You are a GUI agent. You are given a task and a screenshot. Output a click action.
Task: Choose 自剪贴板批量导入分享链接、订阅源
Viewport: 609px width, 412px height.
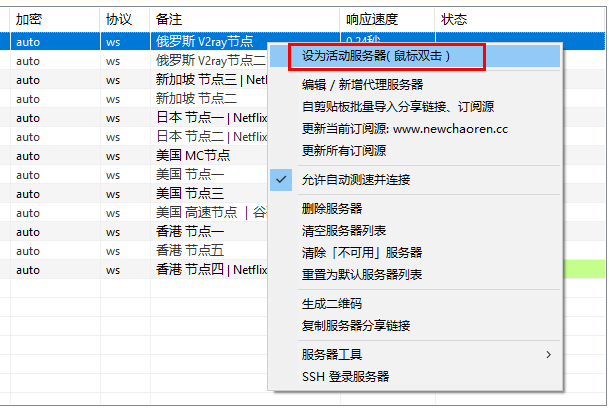click(398, 106)
